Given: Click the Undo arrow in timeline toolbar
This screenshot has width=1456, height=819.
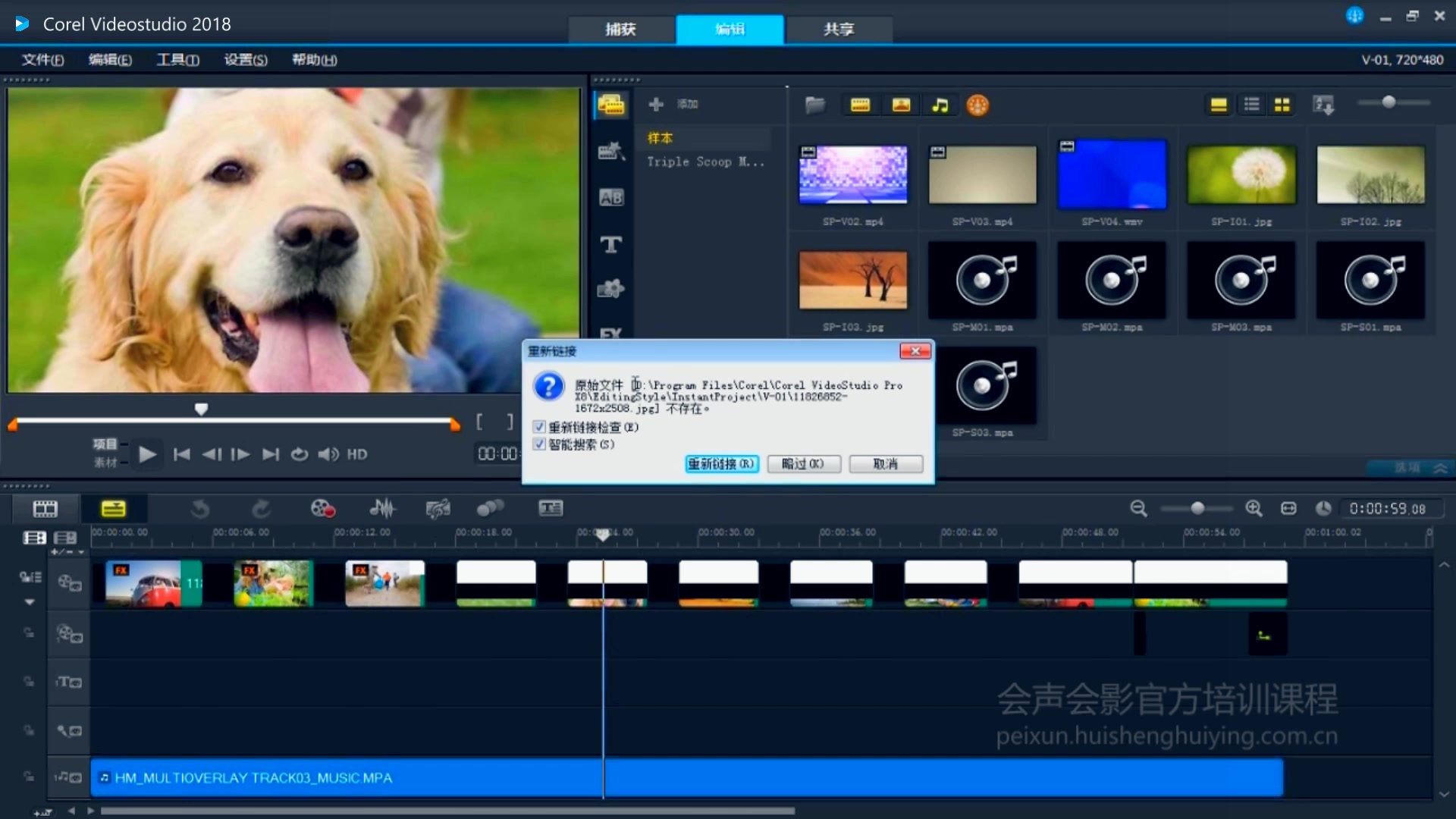Looking at the screenshot, I should (200, 508).
